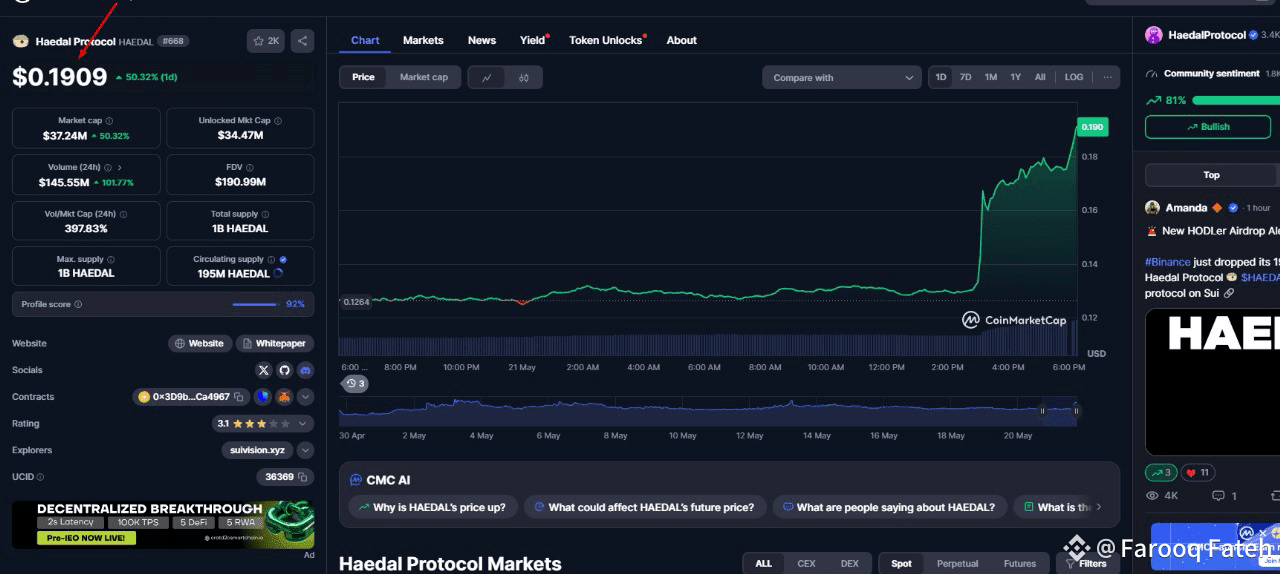The width and height of the screenshot is (1280, 574).
Task: Click the share icon beside watchlist
Action: tap(303, 41)
